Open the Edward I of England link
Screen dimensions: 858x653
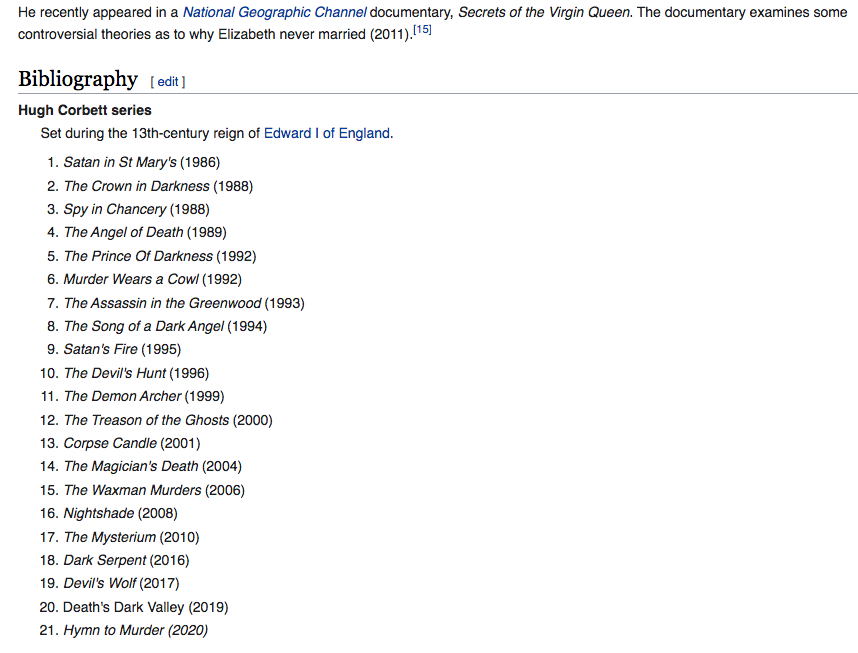pyautogui.click(x=327, y=133)
